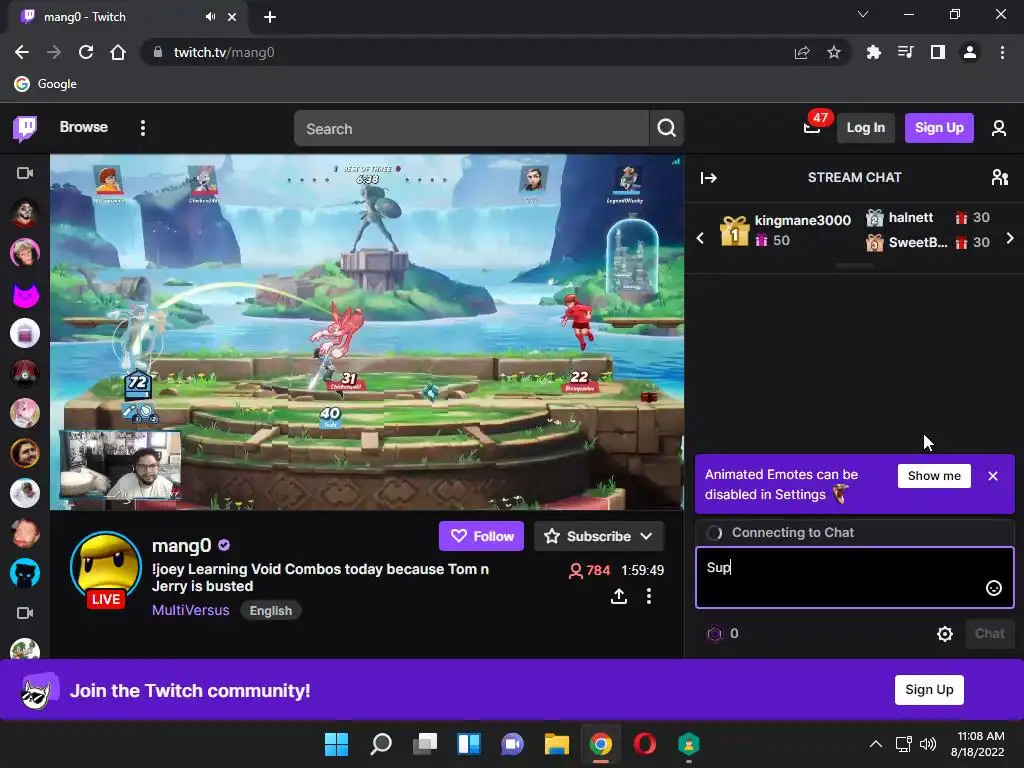Open a new browser tab
The width and height of the screenshot is (1024, 768).
click(270, 17)
